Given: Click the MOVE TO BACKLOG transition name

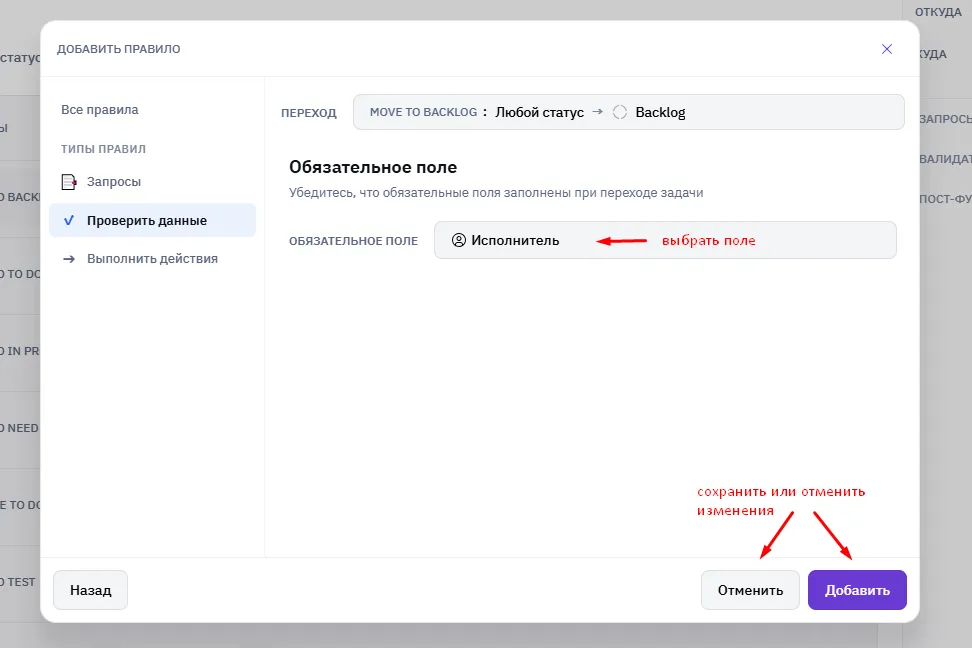Looking at the screenshot, I should [423, 112].
